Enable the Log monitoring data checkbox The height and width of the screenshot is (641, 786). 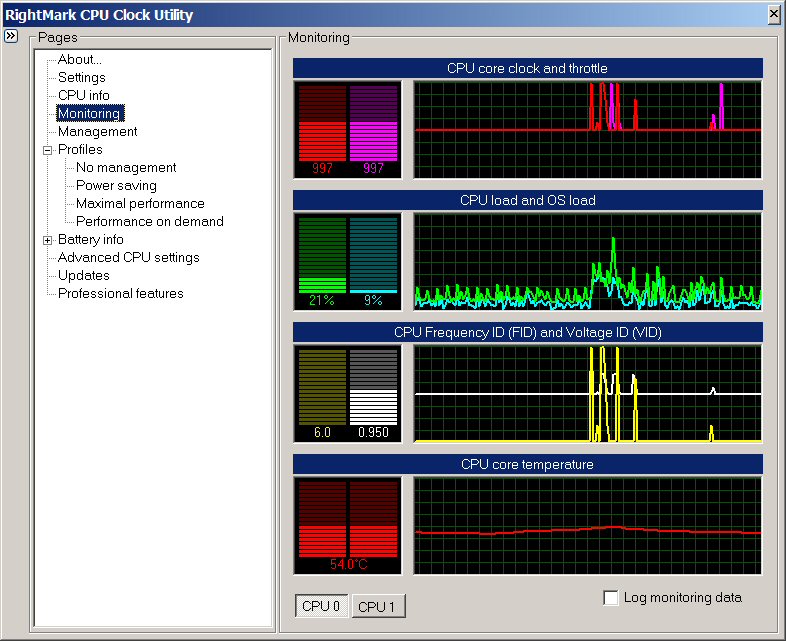pos(611,598)
